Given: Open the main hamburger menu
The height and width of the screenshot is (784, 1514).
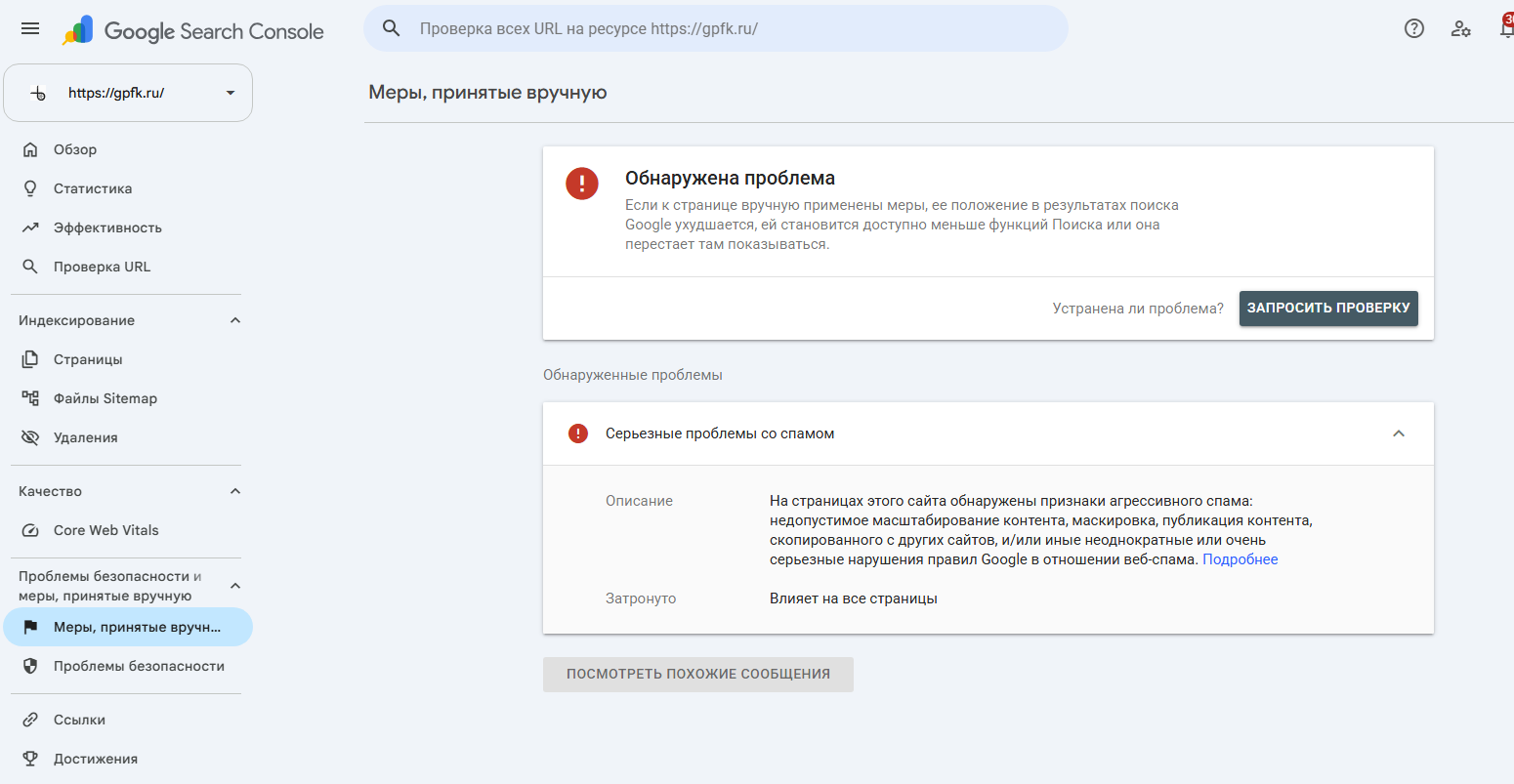Looking at the screenshot, I should pyautogui.click(x=30, y=29).
